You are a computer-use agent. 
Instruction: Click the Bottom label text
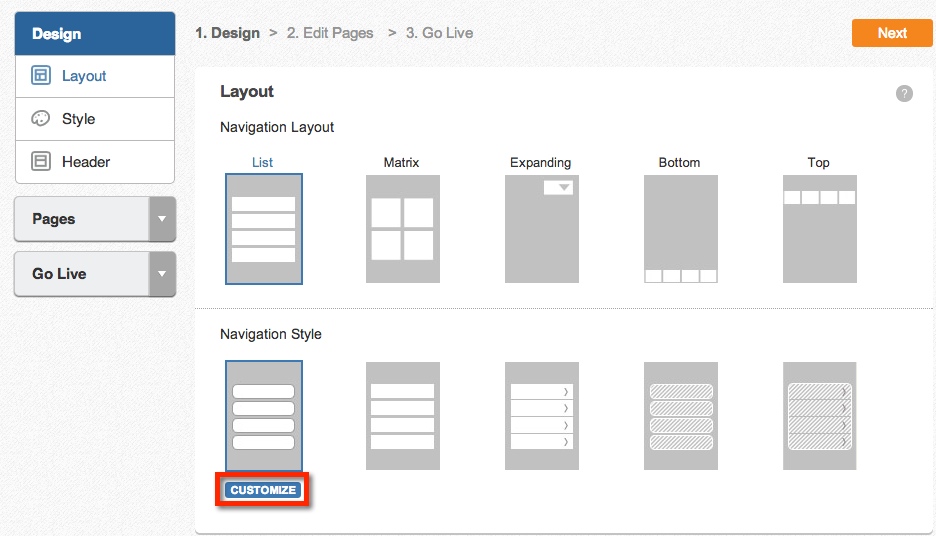coord(679,162)
